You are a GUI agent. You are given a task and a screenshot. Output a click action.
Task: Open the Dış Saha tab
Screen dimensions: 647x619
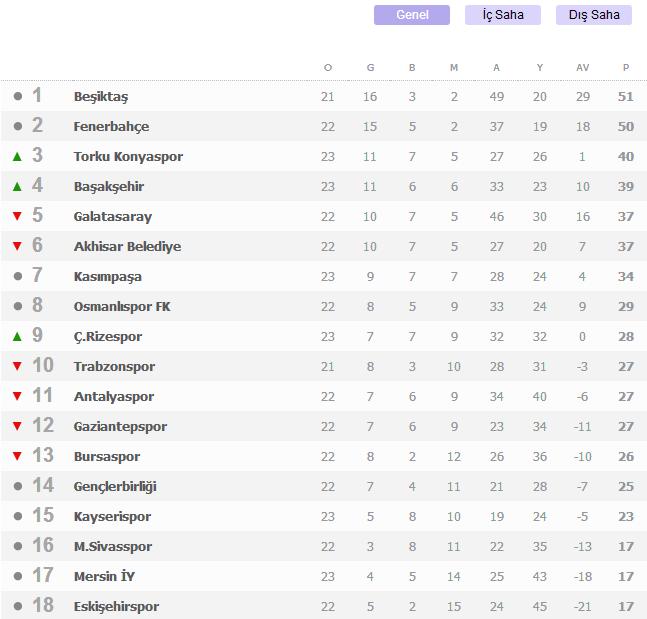594,15
